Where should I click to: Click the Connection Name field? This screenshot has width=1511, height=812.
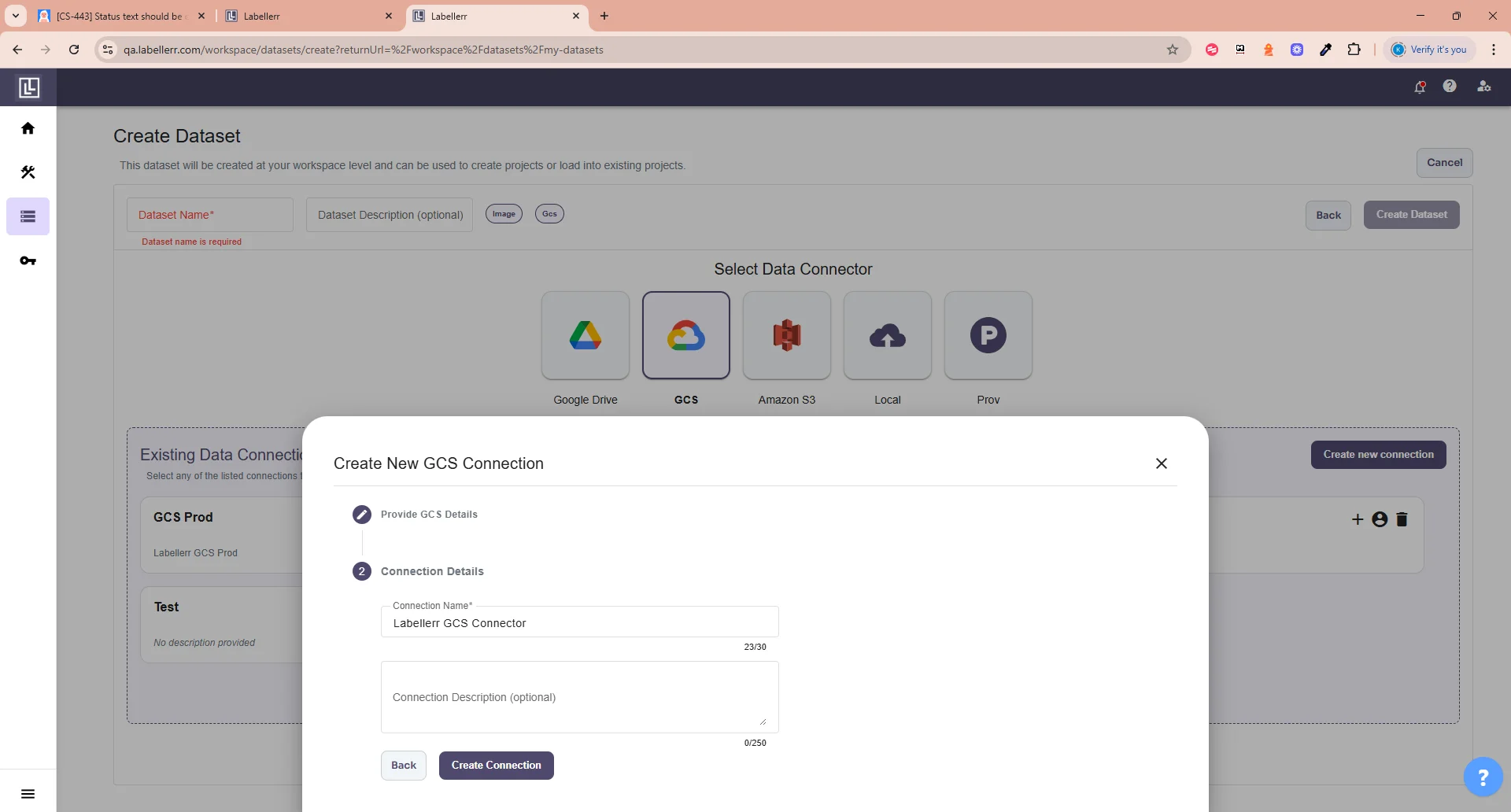580,622
